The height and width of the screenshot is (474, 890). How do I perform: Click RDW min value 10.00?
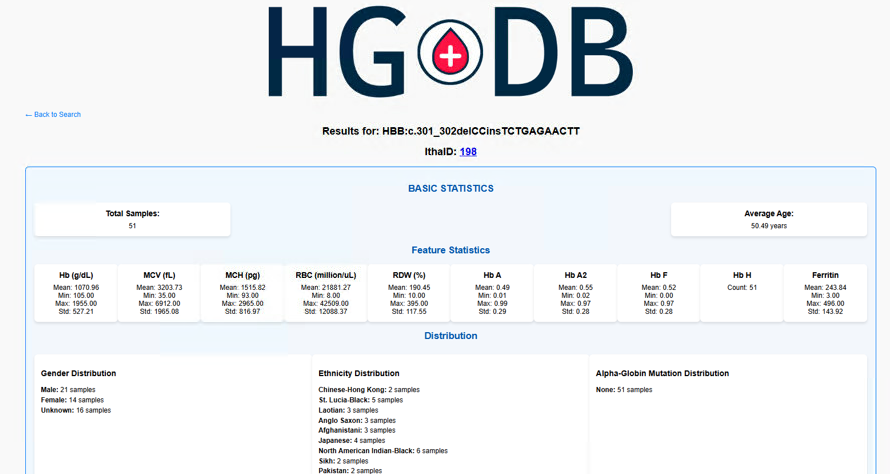click(409, 296)
